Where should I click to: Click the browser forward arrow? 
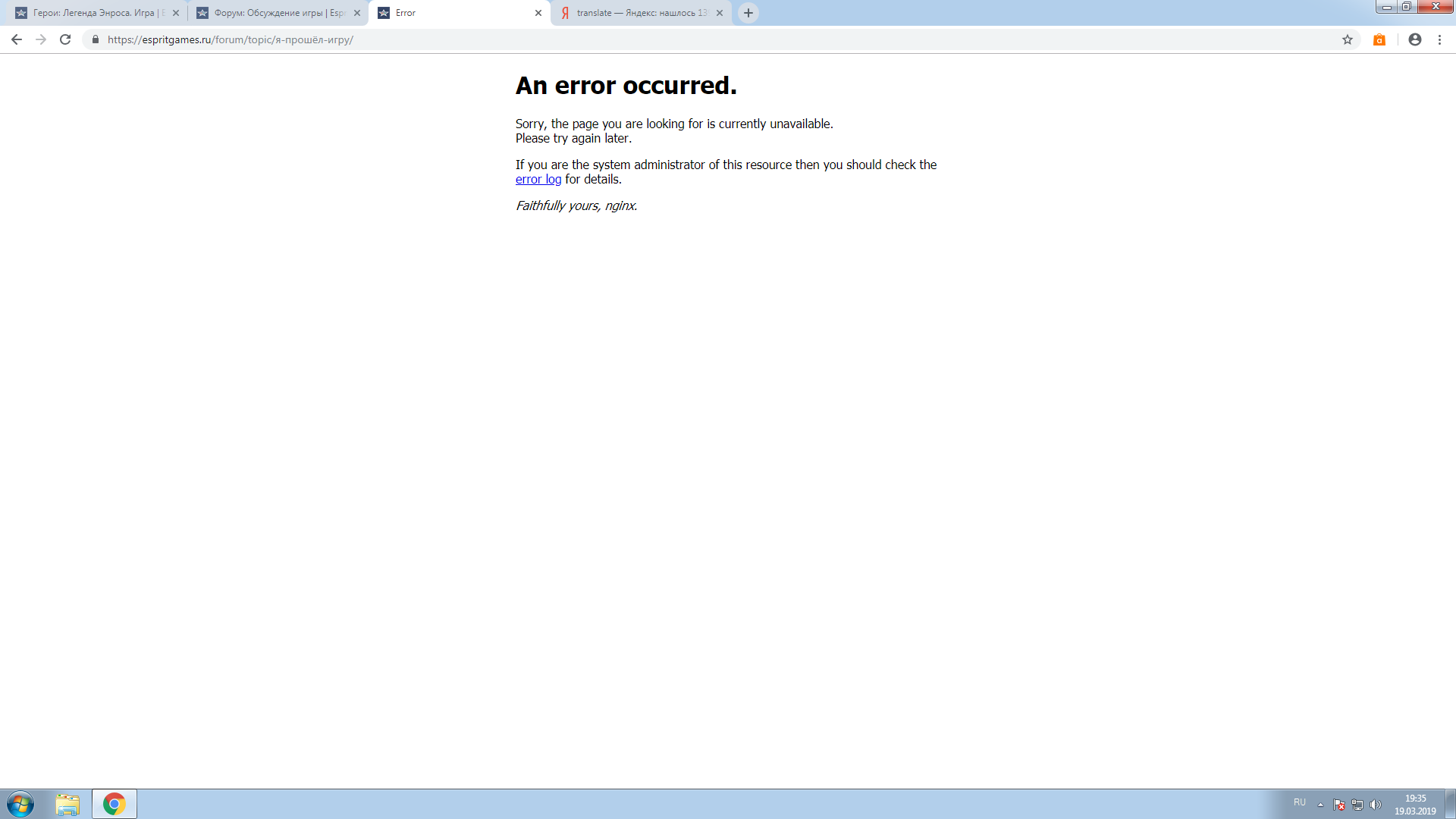pos(41,39)
